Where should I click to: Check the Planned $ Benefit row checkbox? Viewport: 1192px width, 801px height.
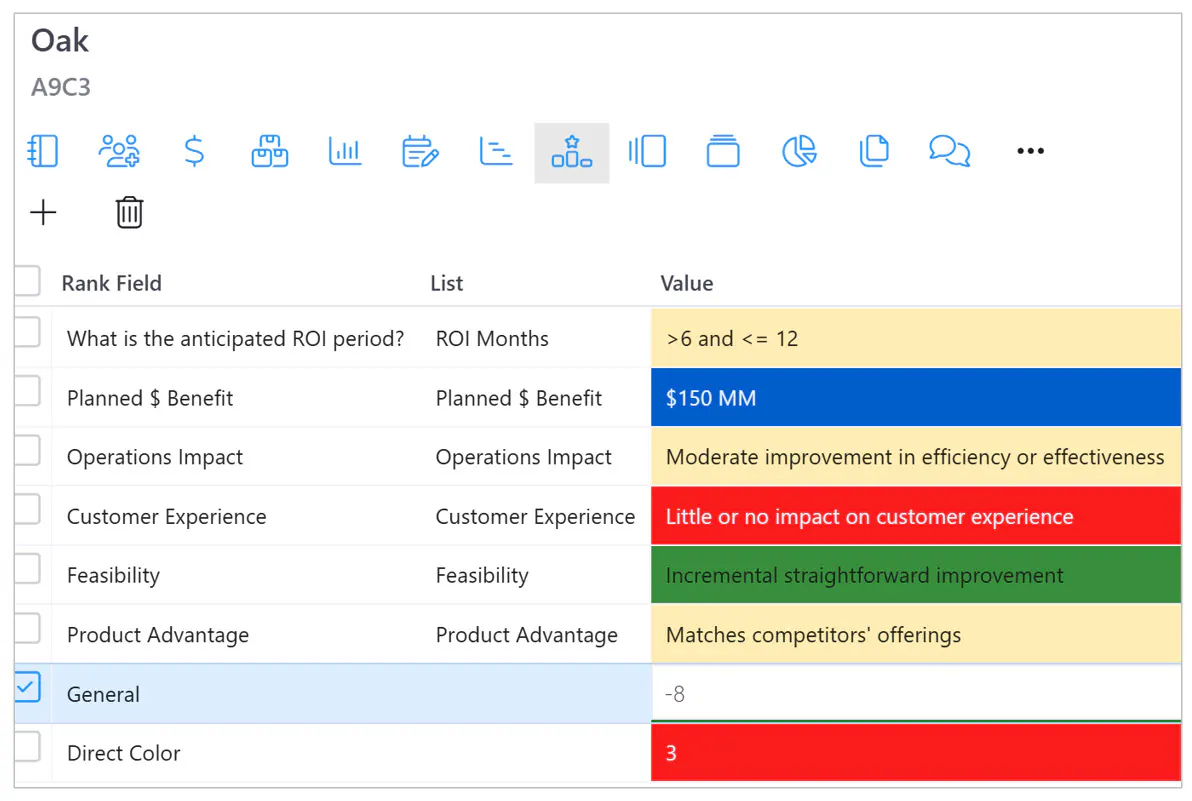click(27, 391)
